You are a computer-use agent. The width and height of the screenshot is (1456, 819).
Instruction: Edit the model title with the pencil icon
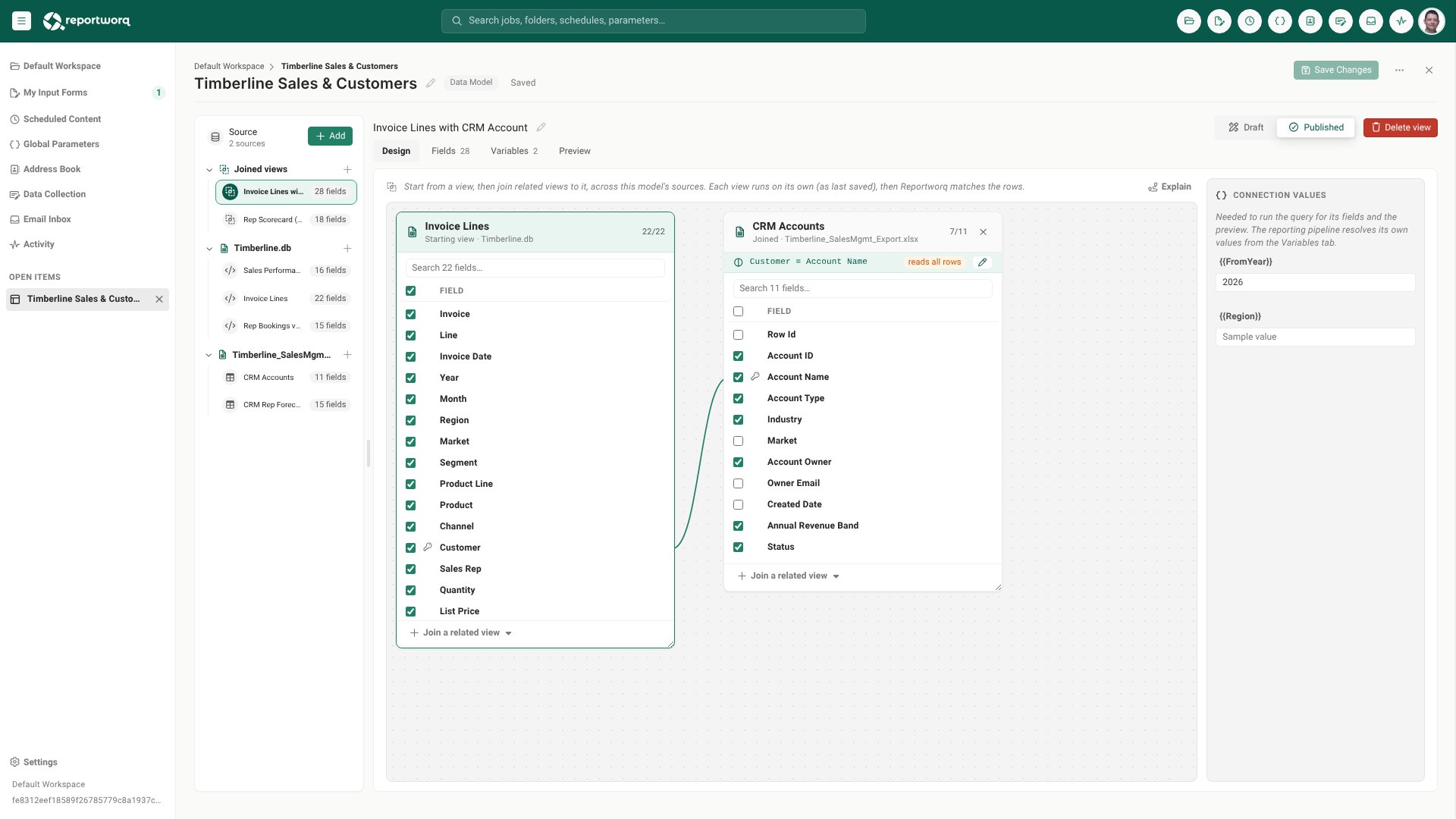(x=431, y=83)
